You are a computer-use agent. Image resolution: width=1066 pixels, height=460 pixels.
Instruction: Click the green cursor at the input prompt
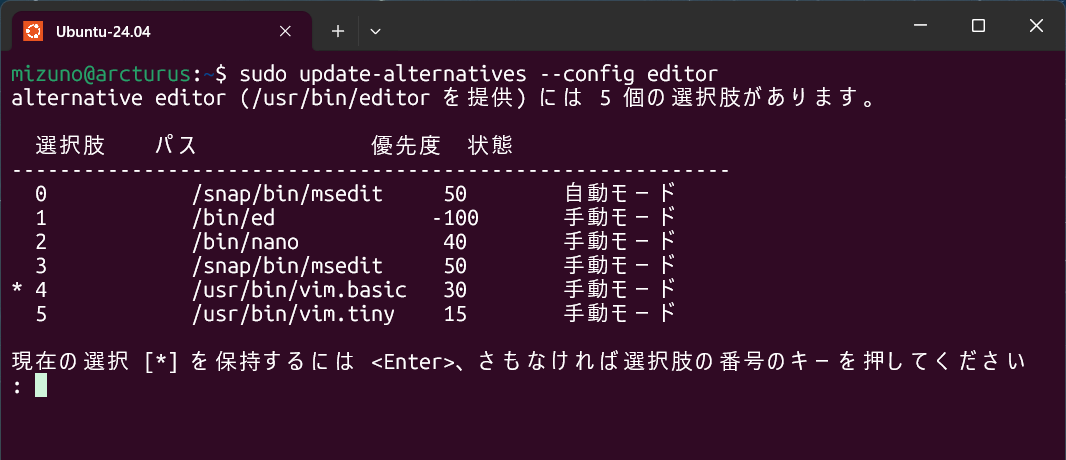pyautogui.click(x=40, y=384)
